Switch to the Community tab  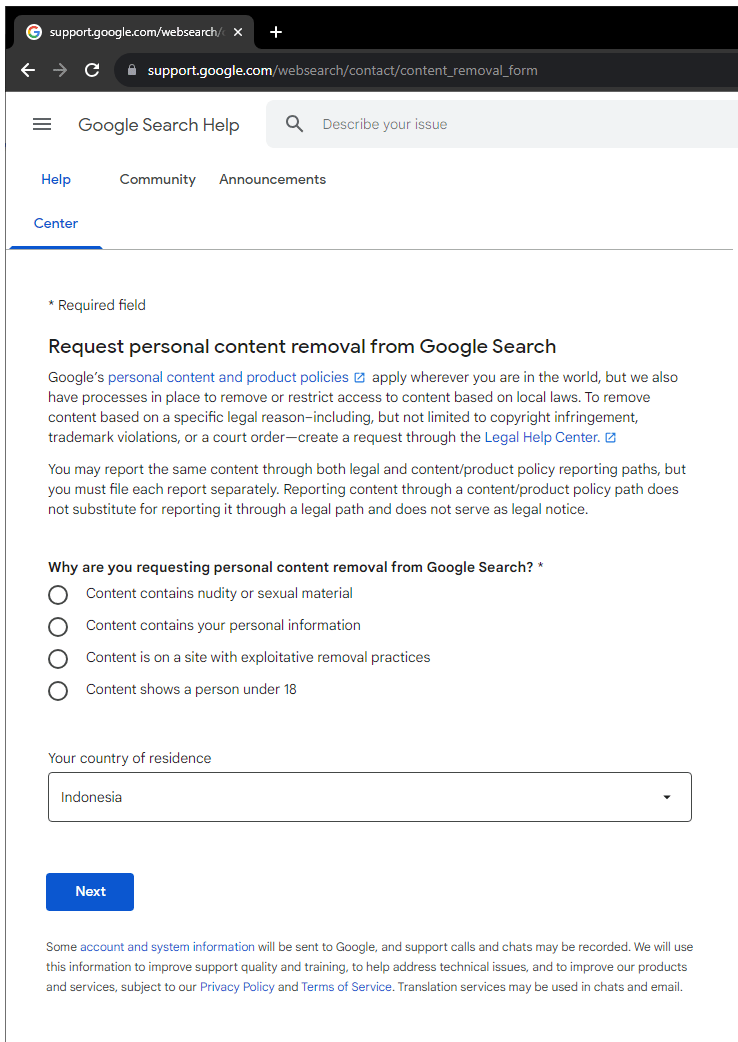tap(157, 179)
